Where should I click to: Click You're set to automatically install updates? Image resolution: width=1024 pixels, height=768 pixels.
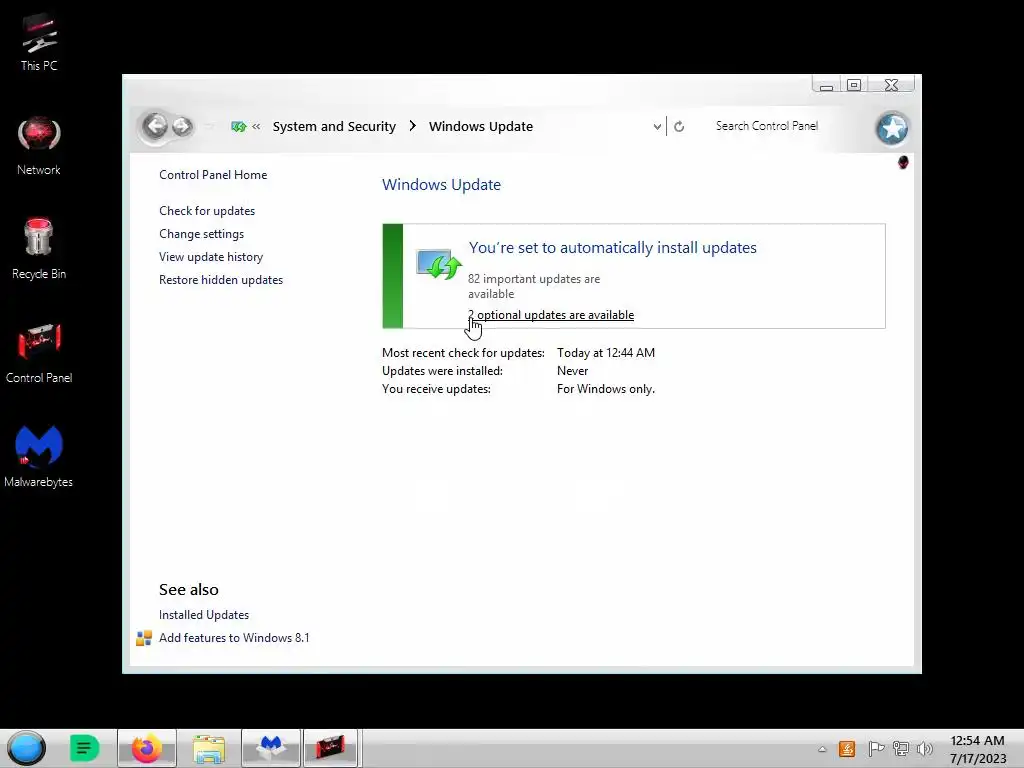pyautogui.click(x=613, y=248)
